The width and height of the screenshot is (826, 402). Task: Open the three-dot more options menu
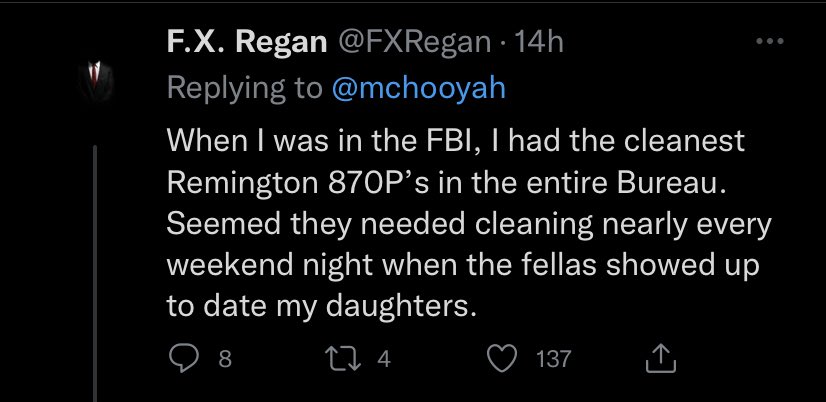(768, 43)
